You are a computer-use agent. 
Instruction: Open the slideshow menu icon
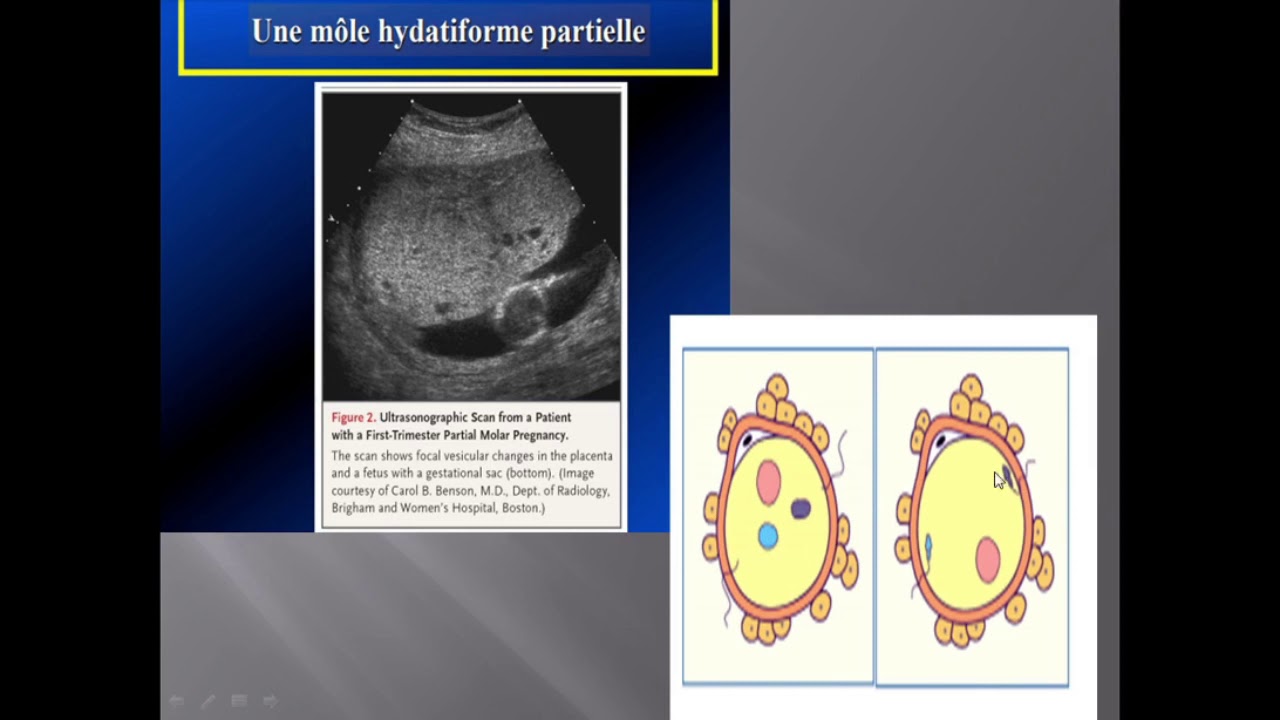(239, 702)
